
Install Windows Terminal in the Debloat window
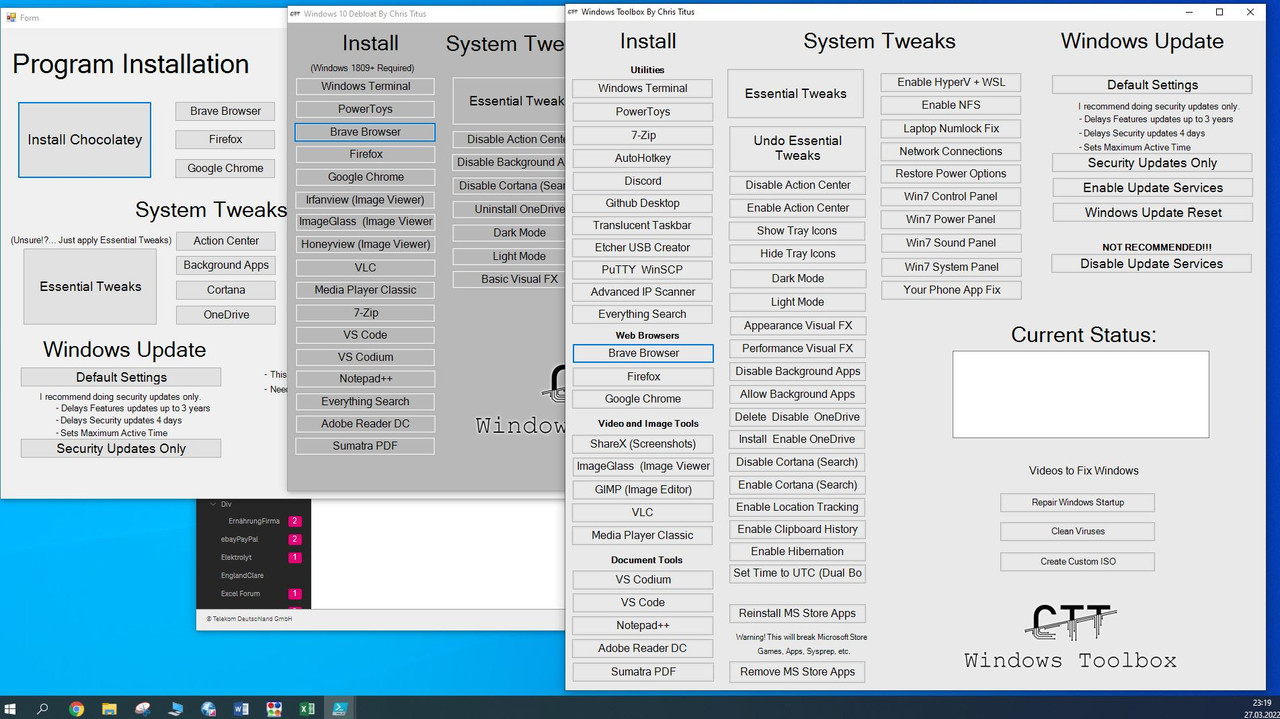(365, 86)
